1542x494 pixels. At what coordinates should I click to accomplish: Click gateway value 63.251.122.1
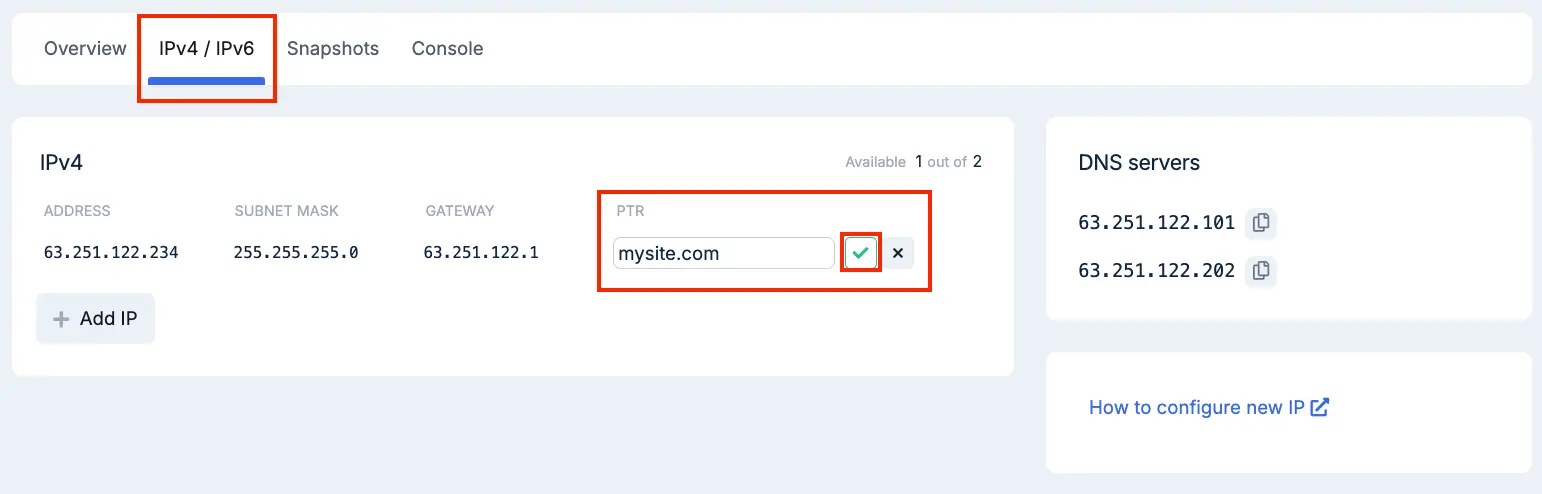pyautogui.click(x=481, y=252)
